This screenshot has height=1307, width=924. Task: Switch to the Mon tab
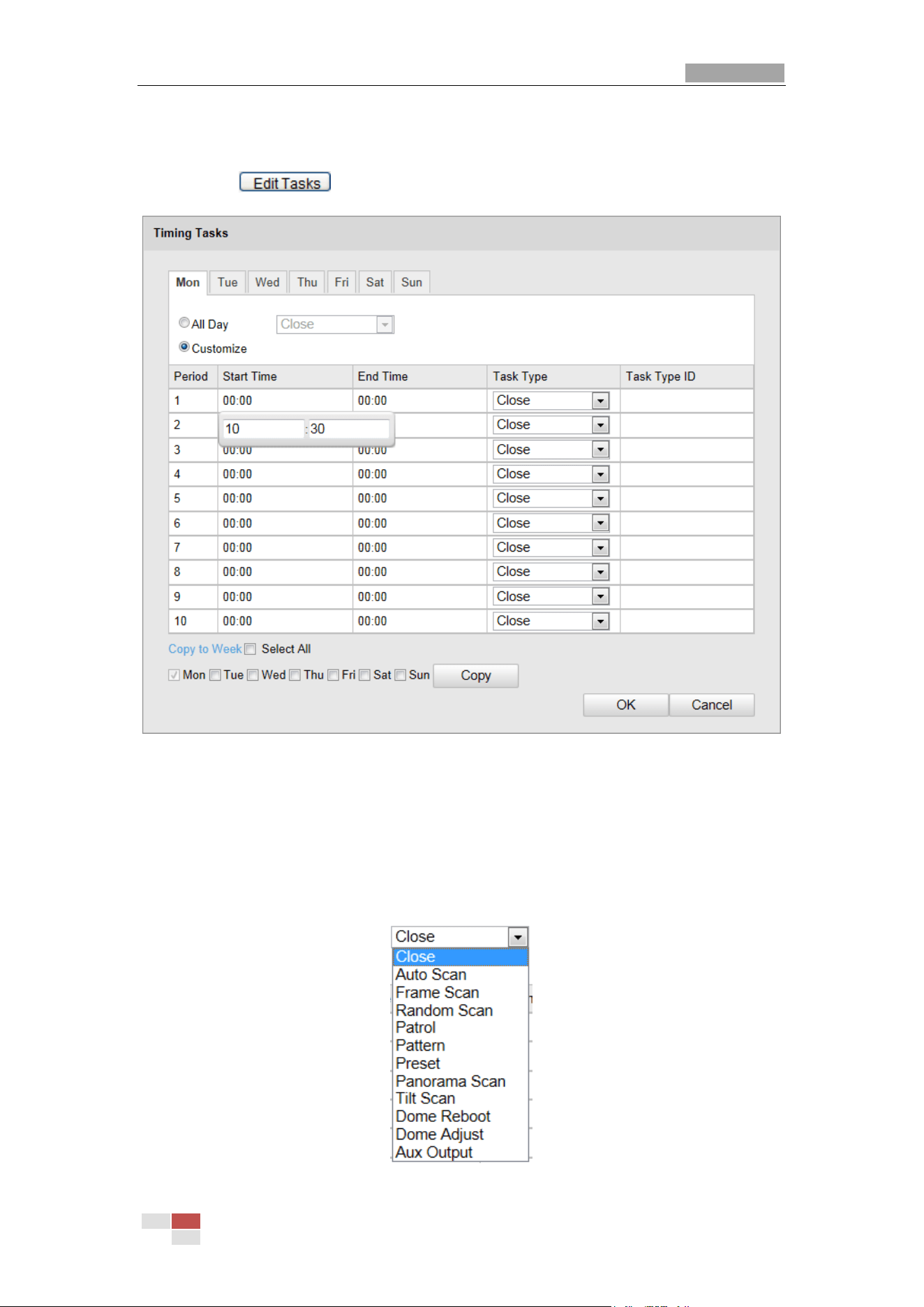click(x=188, y=282)
